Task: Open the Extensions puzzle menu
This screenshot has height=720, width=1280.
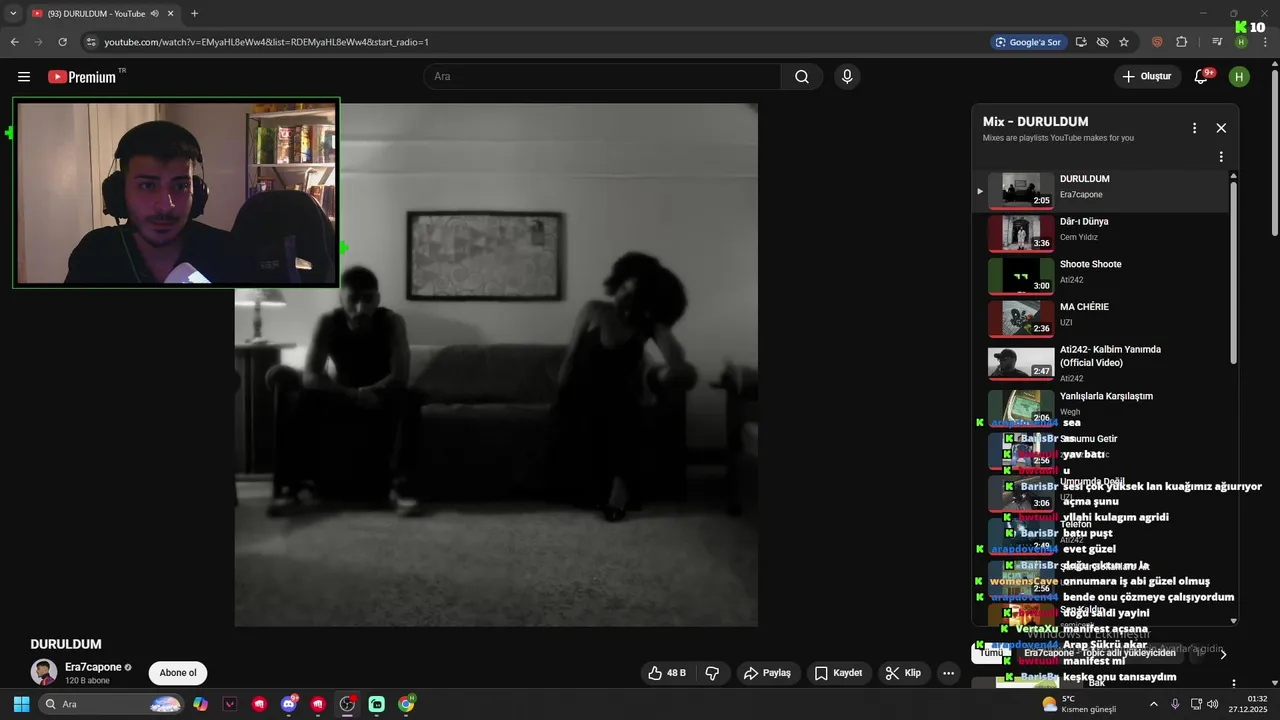Action: coord(1181,42)
